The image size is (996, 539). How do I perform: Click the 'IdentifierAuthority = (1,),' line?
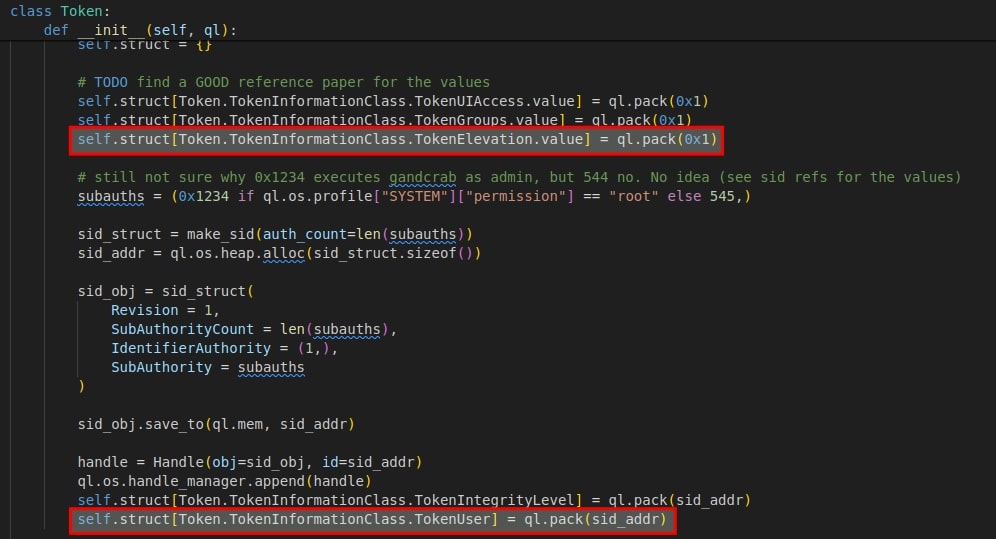coord(224,349)
